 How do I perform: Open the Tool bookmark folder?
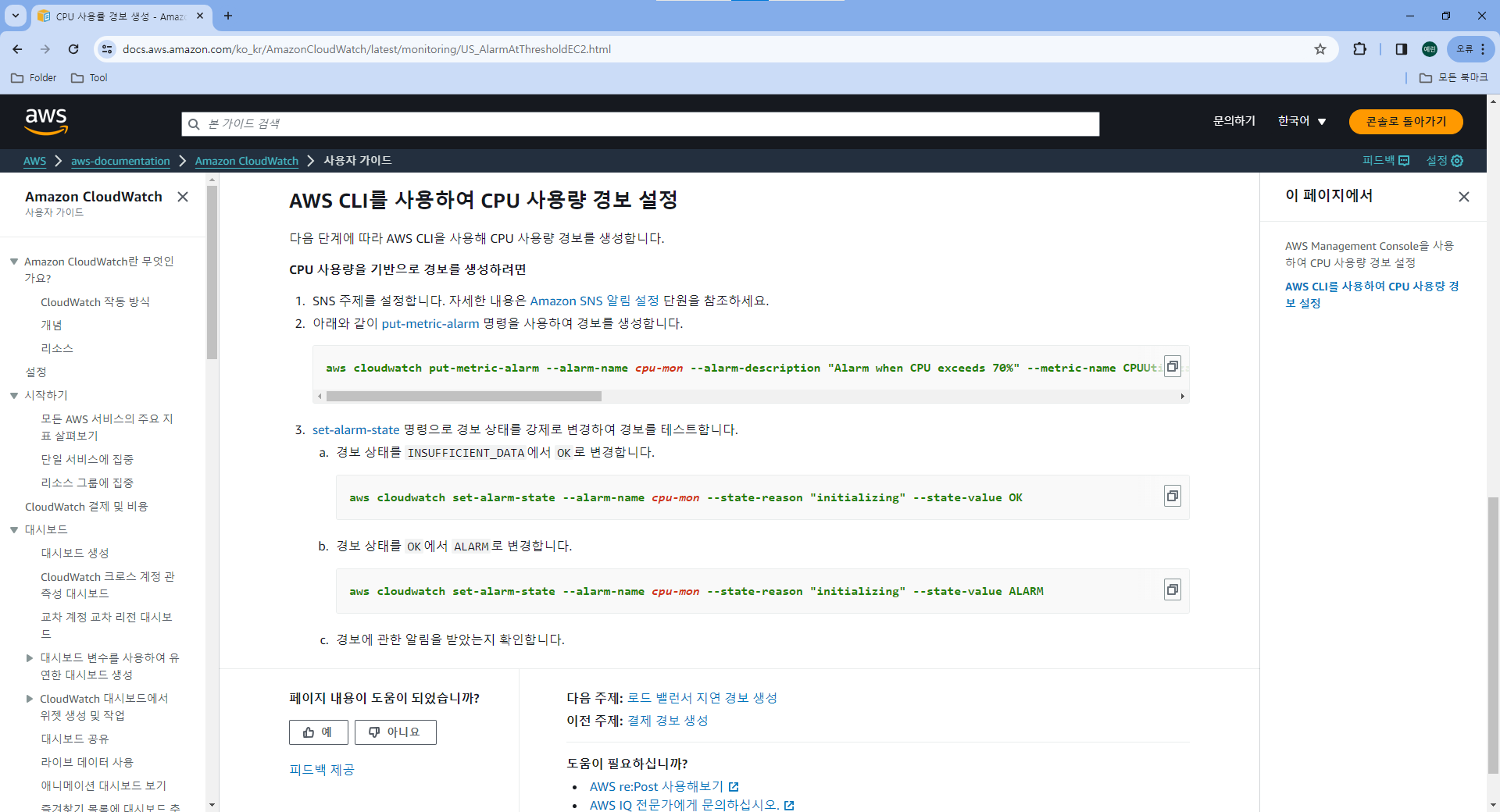pyautogui.click(x=89, y=78)
